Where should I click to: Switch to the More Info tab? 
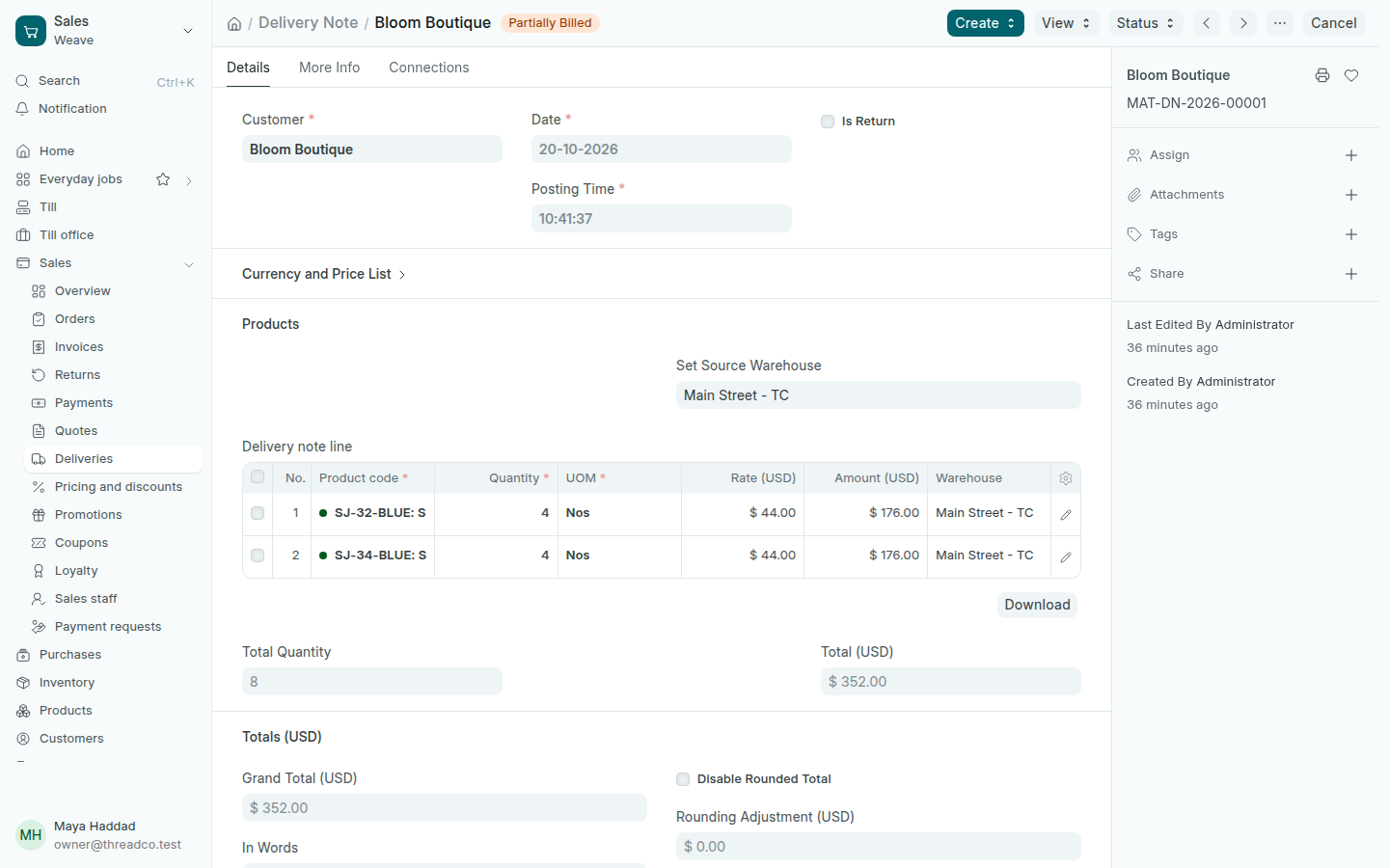point(329,68)
